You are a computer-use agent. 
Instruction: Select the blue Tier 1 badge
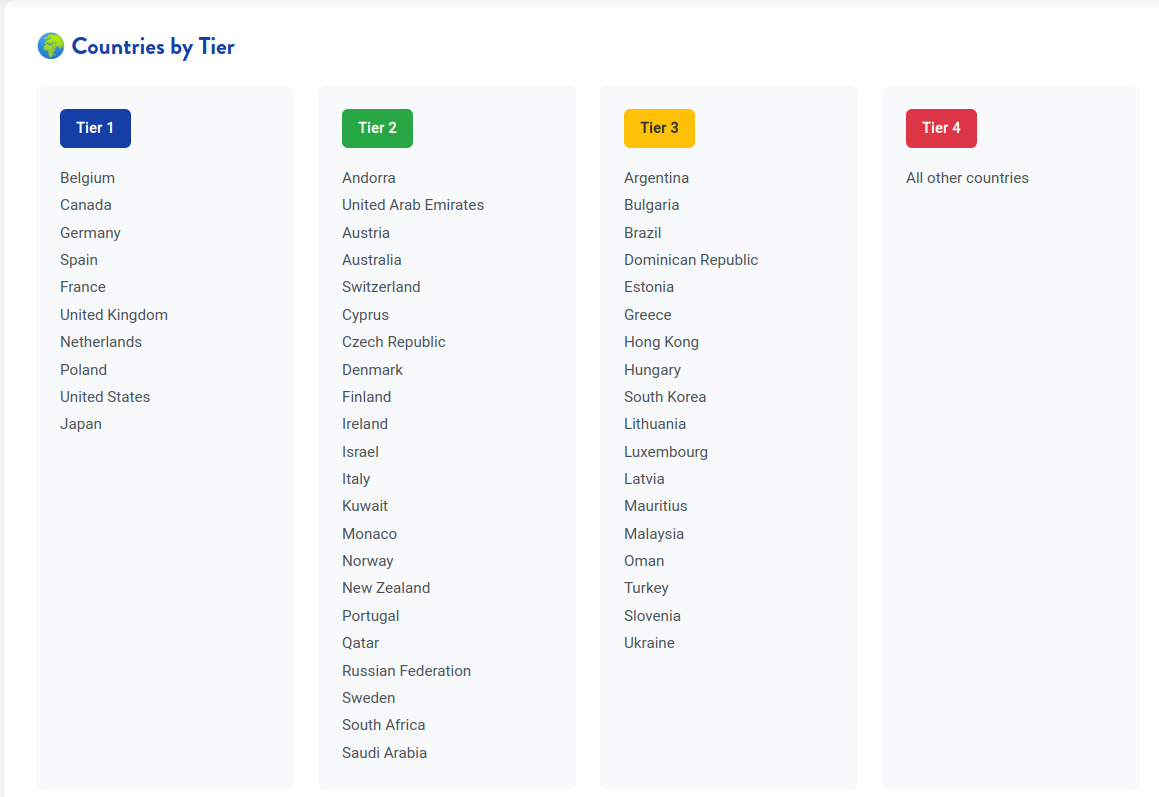95,128
